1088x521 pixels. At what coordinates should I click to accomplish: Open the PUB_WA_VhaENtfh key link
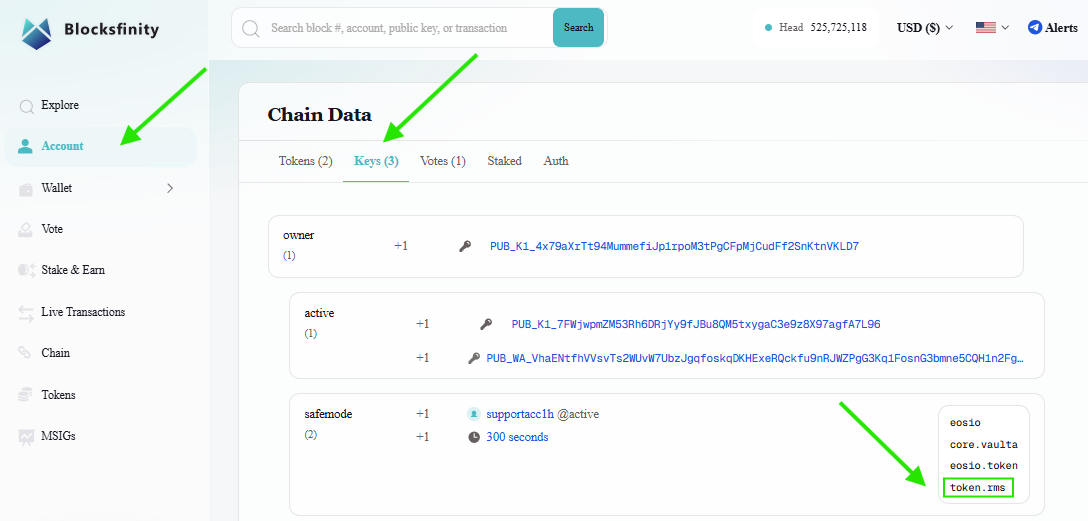755,358
